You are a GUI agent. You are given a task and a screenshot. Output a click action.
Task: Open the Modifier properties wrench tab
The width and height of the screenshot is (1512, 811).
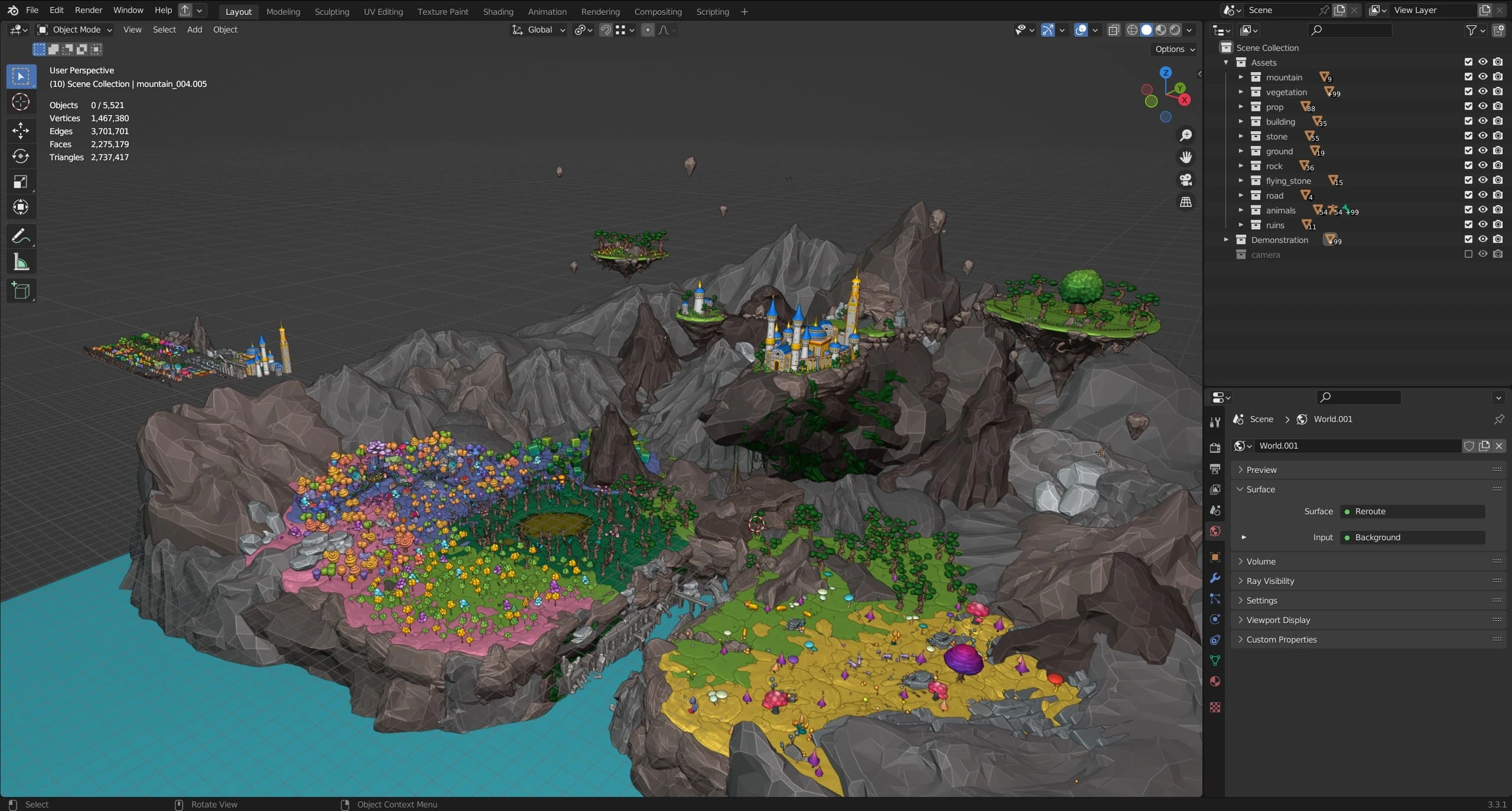click(1215, 578)
